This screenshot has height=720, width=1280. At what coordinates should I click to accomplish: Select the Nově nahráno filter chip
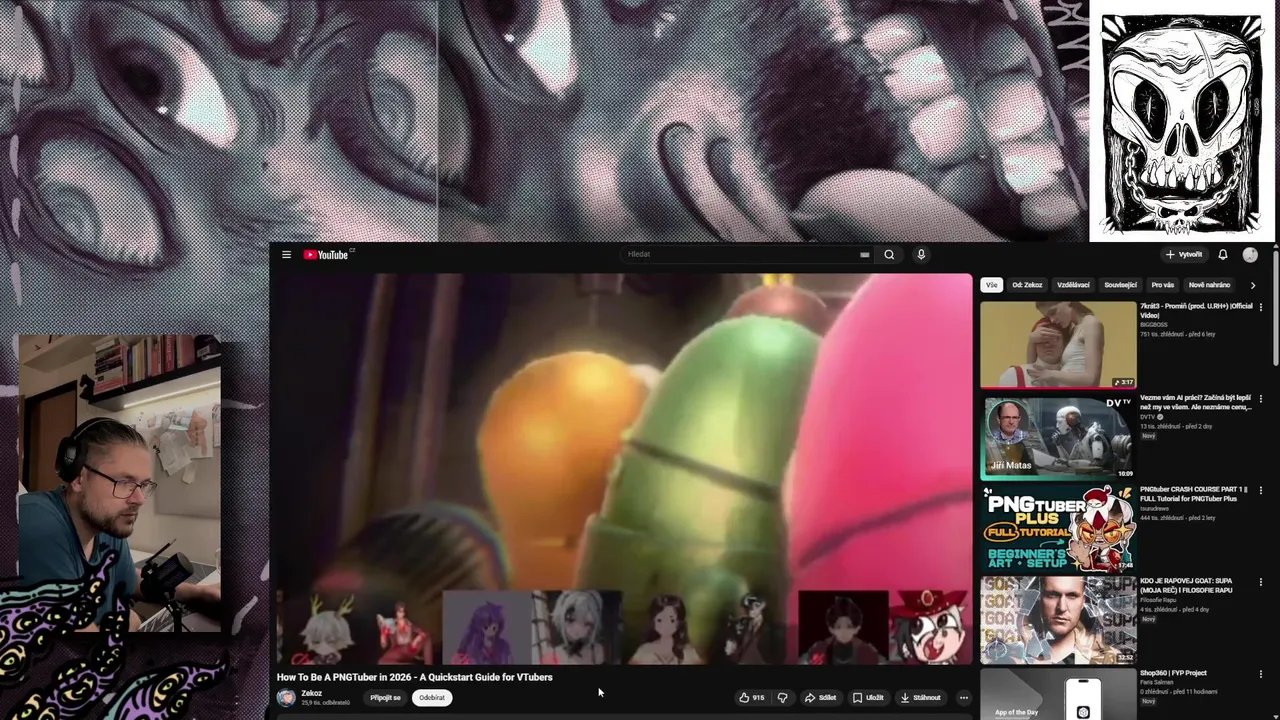click(x=1209, y=285)
